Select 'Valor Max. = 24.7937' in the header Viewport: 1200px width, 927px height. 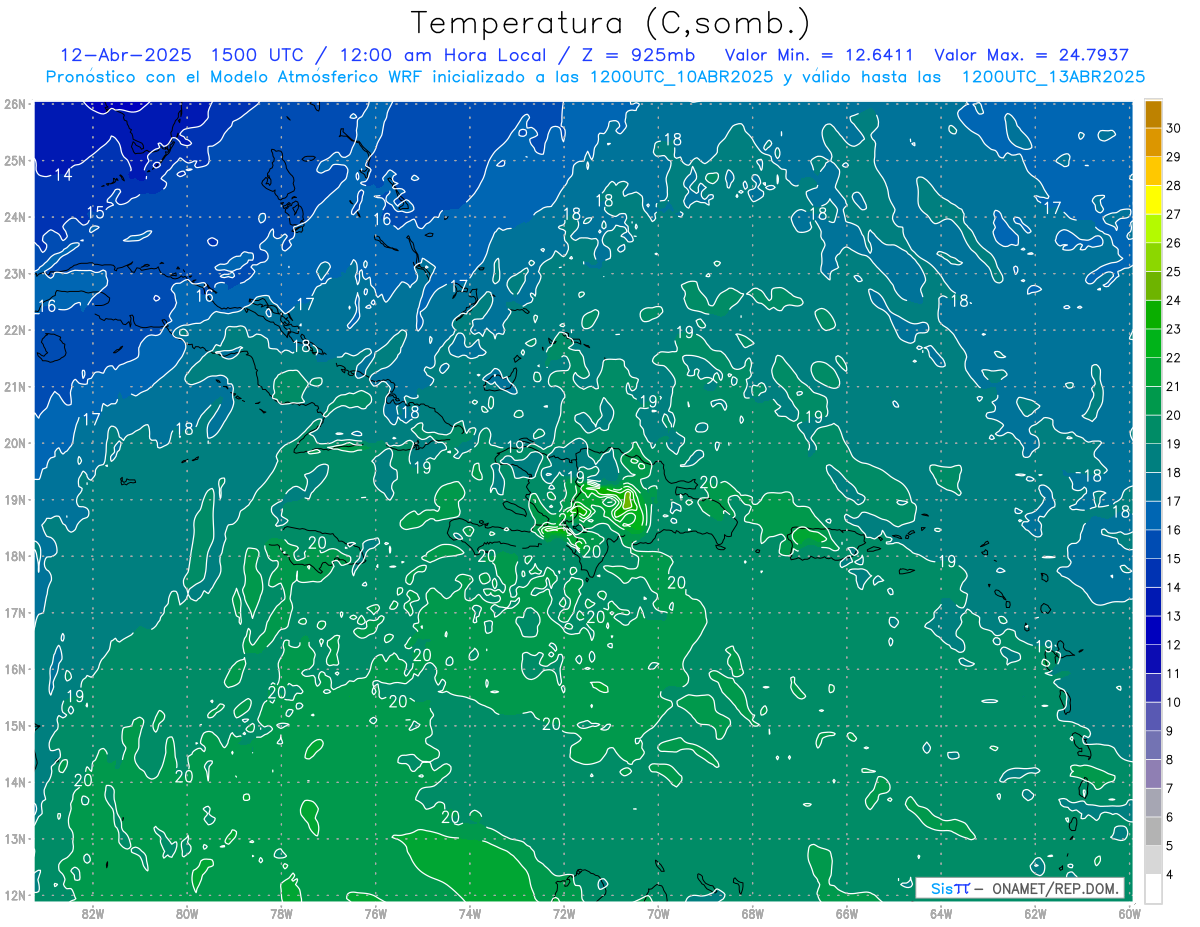(x=1032, y=55)
